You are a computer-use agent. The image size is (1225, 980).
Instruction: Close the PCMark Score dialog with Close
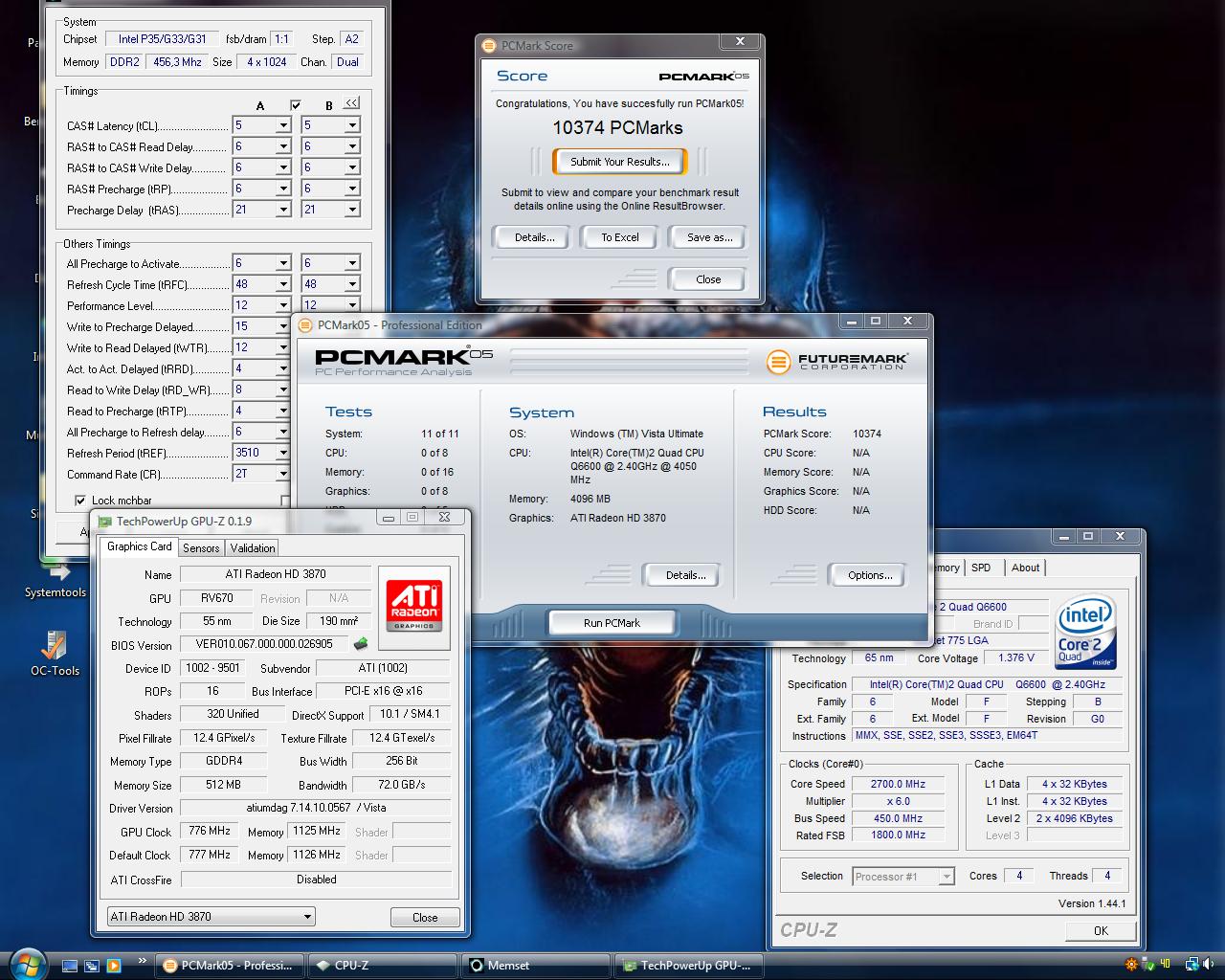coord(708,279)
